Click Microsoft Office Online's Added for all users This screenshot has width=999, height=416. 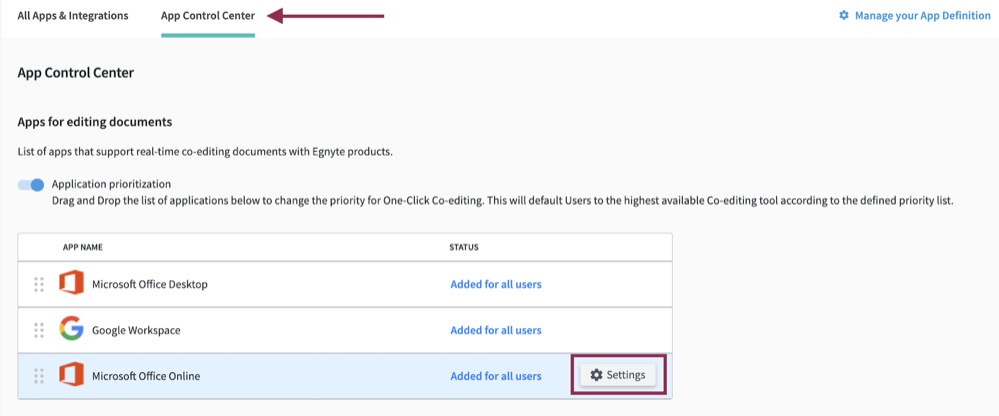(496, 376)
